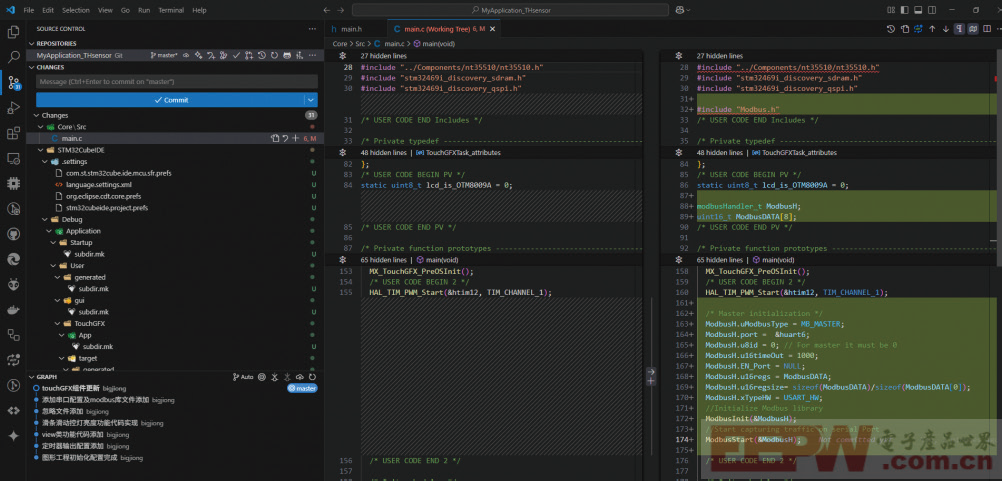Focus the commit message input field
Viewport: 1002px width, 481px height.
point(177,82)
